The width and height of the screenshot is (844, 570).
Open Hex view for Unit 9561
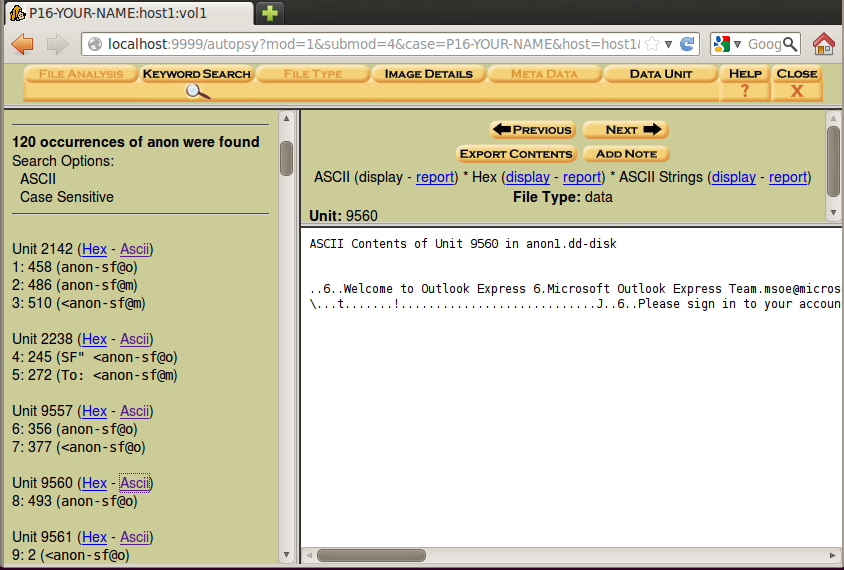tap(94, 537)
